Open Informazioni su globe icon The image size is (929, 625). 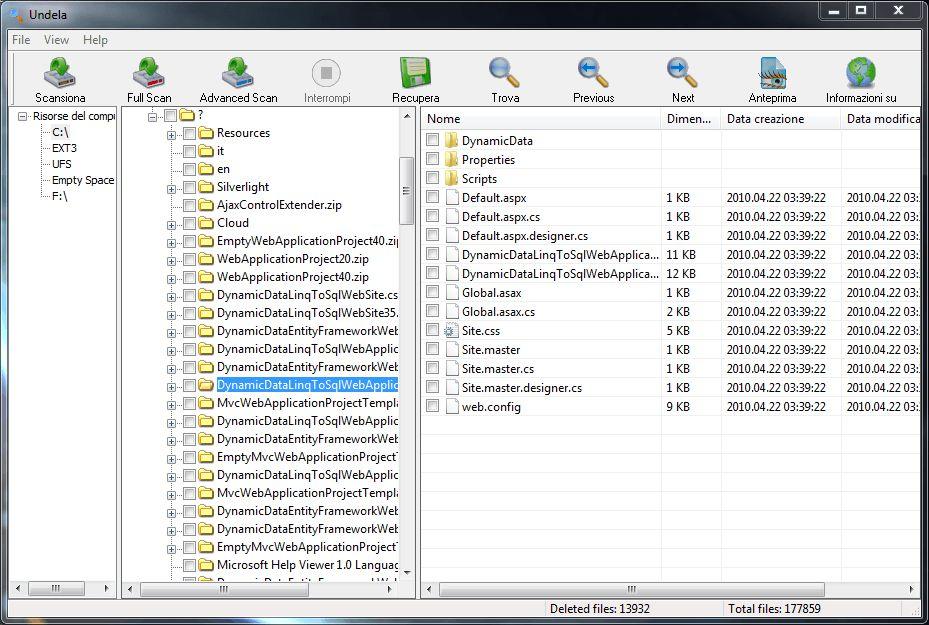point(860,75)
